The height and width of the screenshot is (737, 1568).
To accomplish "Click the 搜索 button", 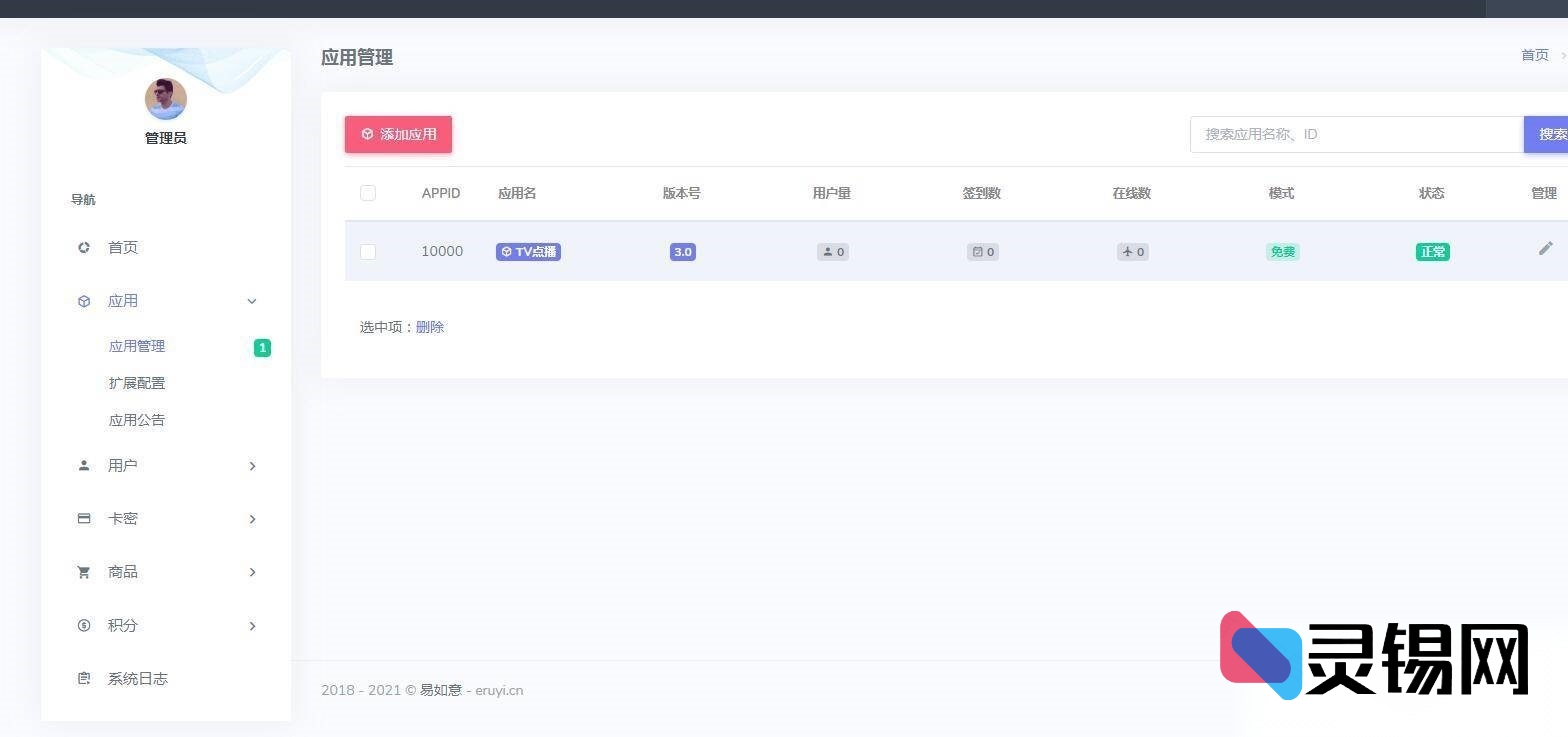I will 1546,134.
